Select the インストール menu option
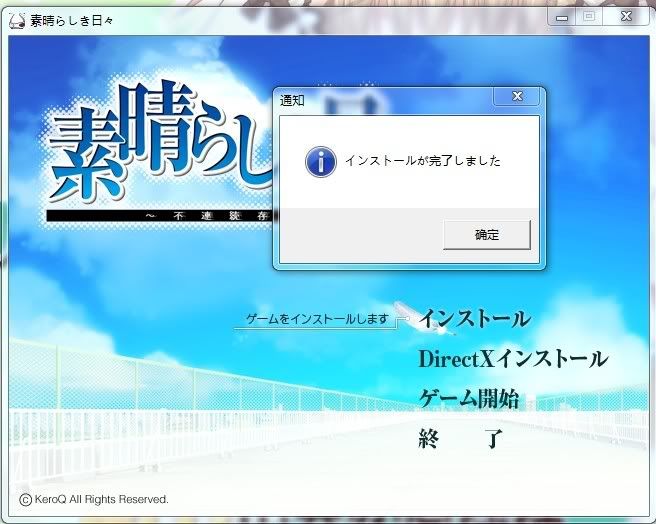The image size is (656, 524). (475, 319)
